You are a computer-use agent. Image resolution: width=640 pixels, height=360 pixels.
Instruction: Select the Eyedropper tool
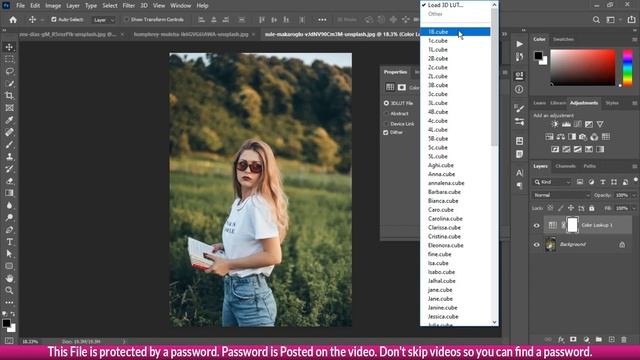(x=9, y=120)
